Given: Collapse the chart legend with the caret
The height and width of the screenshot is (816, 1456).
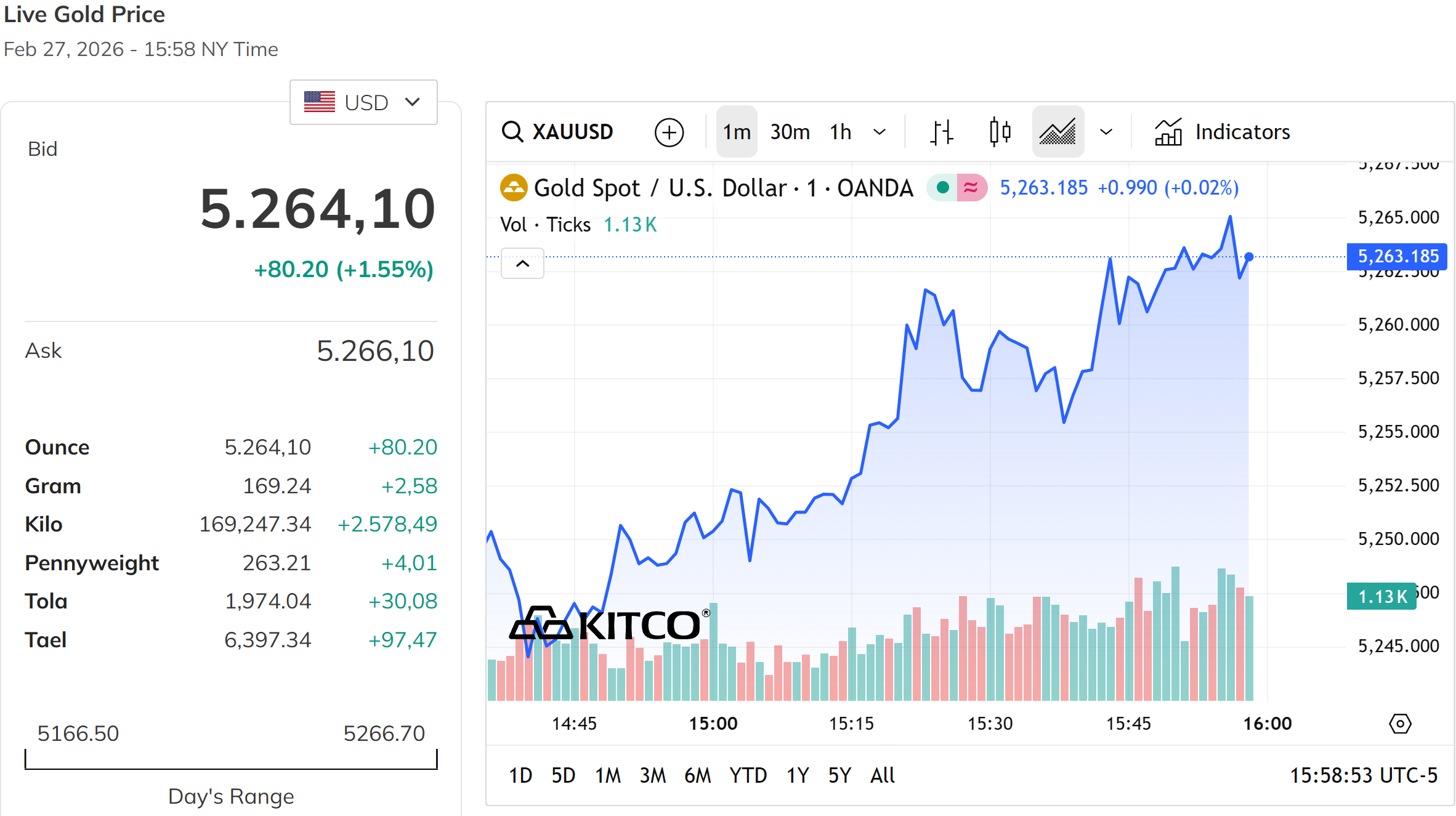Looking at the screenshot, I should click(522, 264).
